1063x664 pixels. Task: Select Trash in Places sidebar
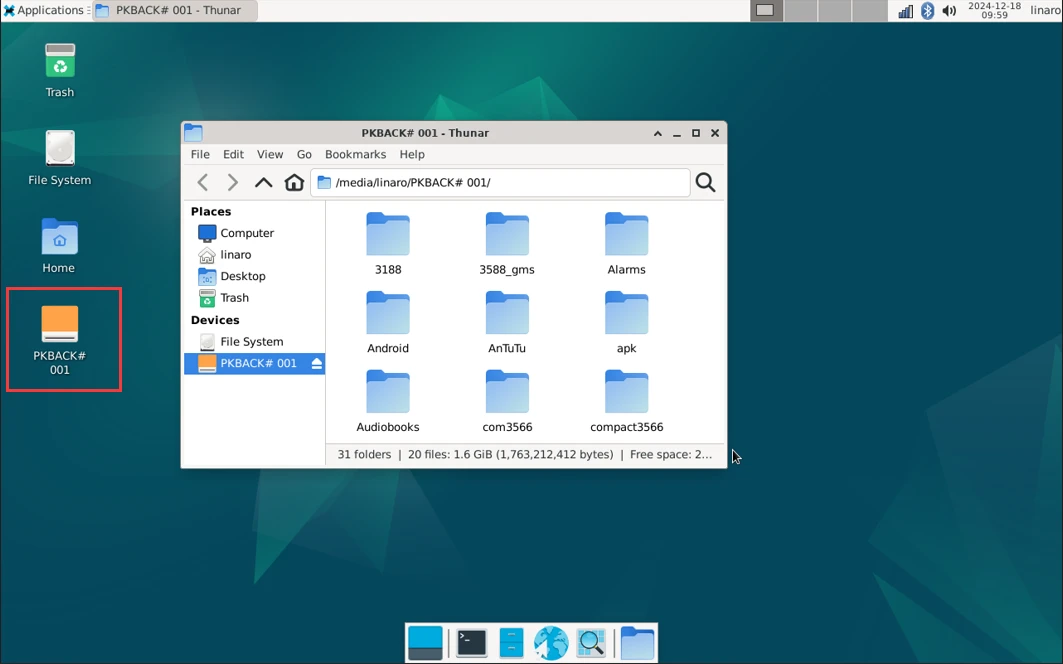click(x=254, y=298)
